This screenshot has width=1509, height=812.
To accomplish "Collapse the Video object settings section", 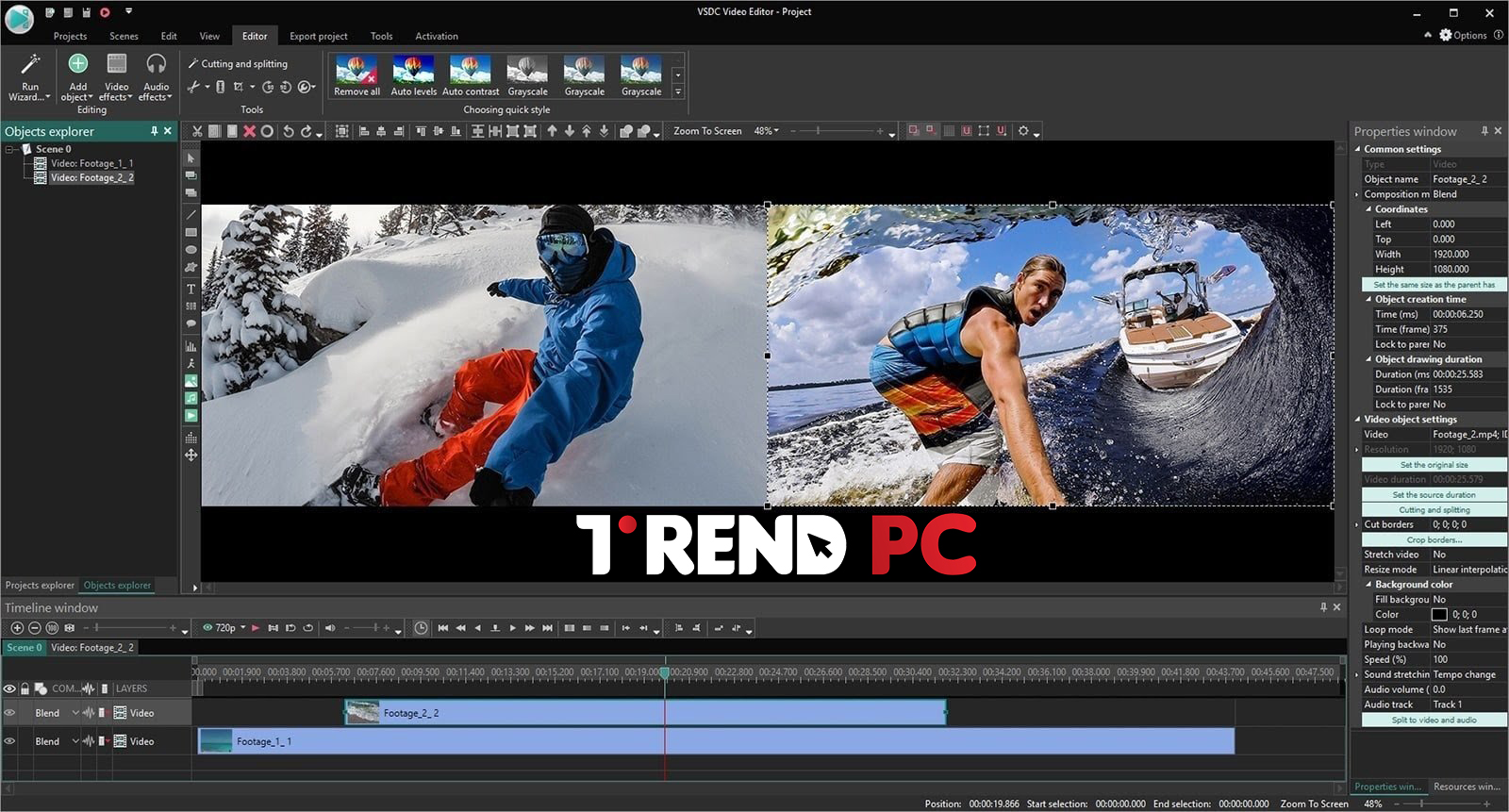I will [x=1358, y=420].
